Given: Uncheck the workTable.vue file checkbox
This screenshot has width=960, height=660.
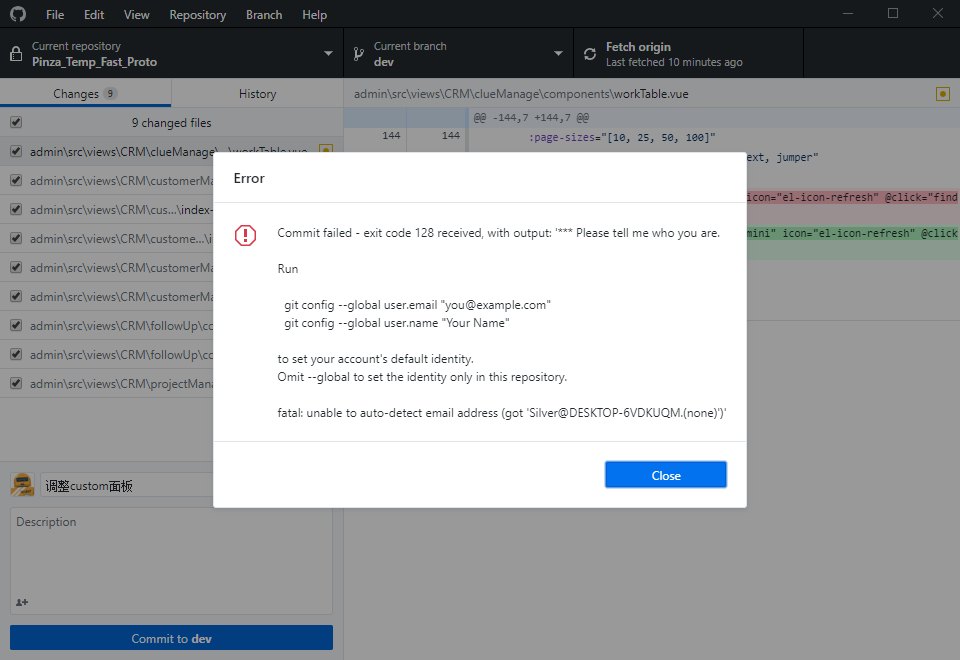Looking at the screenshot, I should 15,151.
